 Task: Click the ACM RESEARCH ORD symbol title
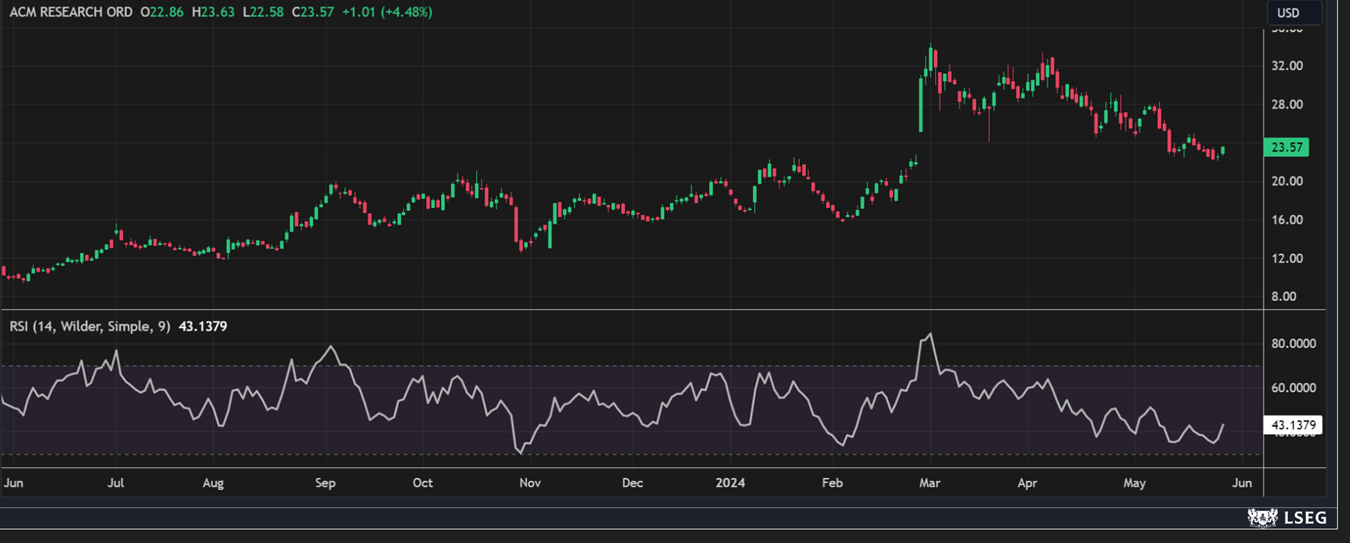point(70,12)
